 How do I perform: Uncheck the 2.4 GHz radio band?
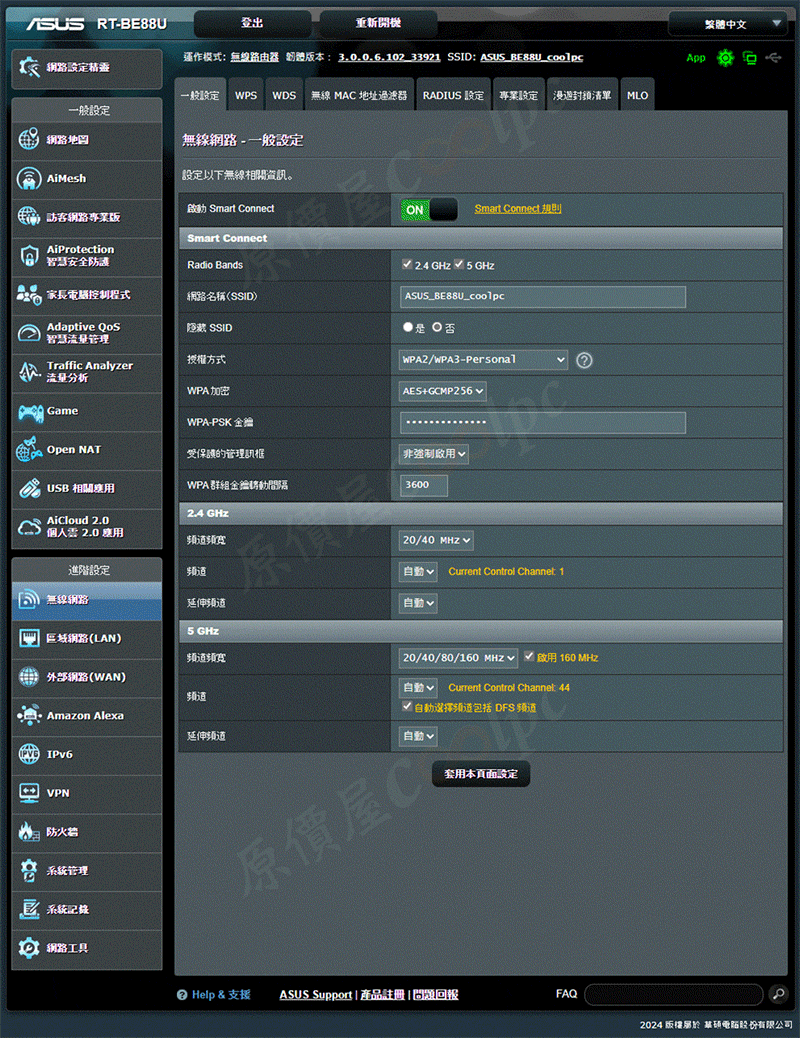(x=407, y=264)
